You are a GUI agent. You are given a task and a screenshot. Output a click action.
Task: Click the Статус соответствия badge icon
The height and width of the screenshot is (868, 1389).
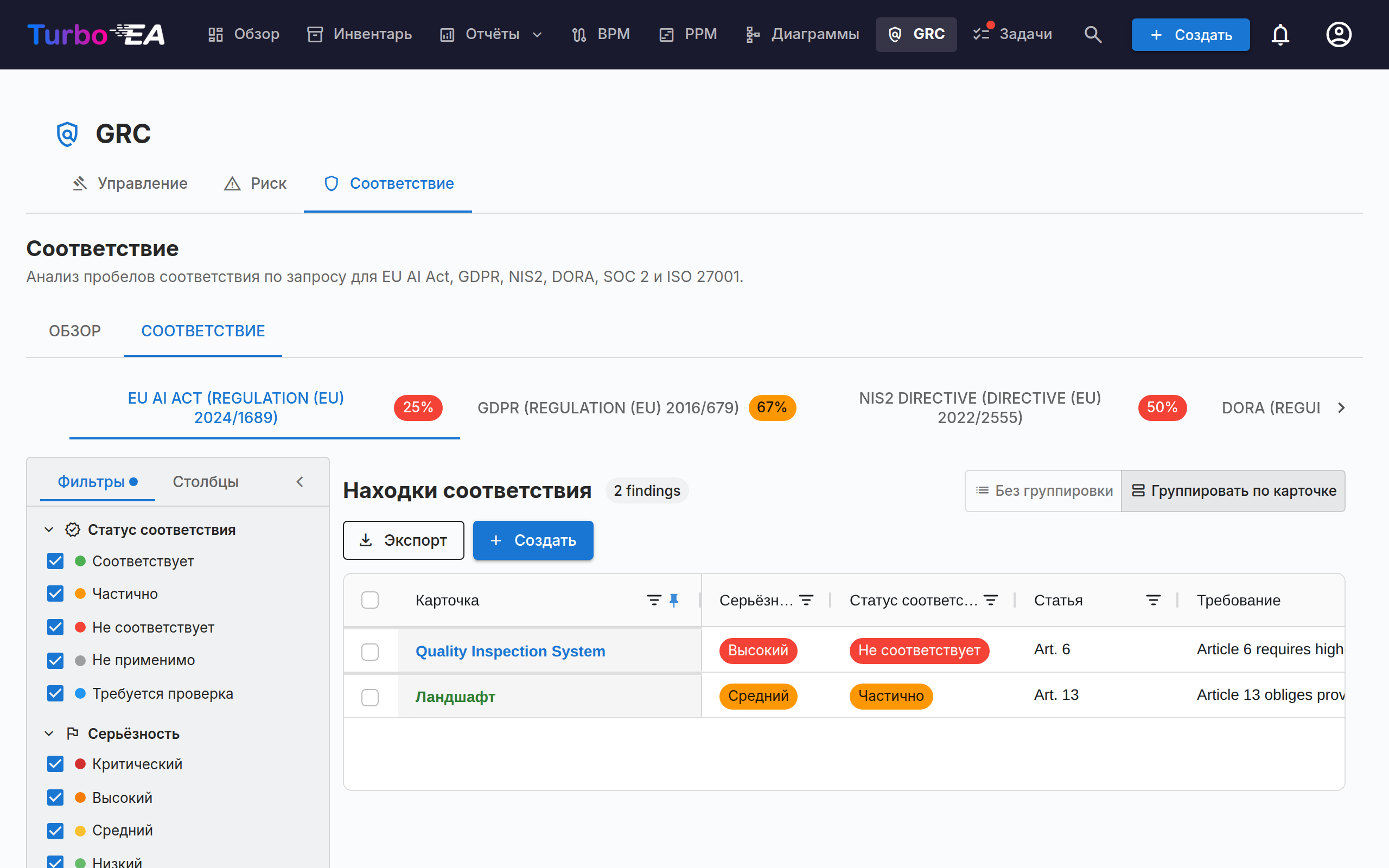click(x=72, y=529)
